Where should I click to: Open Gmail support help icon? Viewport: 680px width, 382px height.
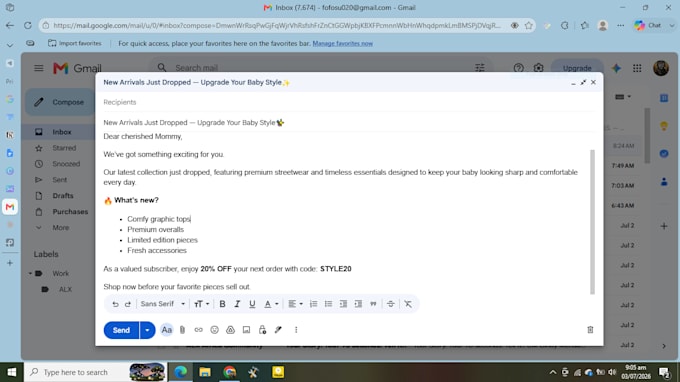click(518, 68)
